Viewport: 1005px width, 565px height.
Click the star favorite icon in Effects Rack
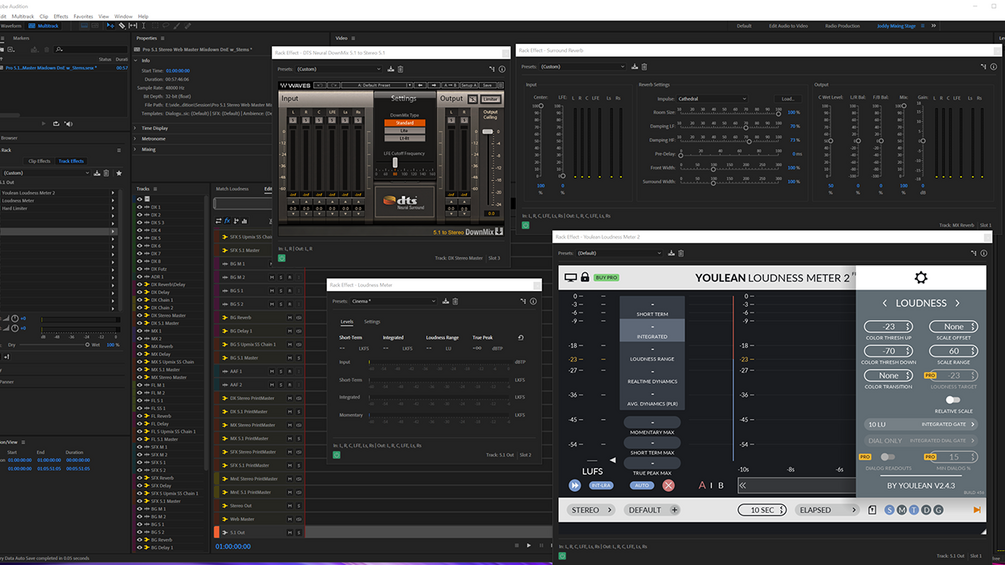pos(119,173)
